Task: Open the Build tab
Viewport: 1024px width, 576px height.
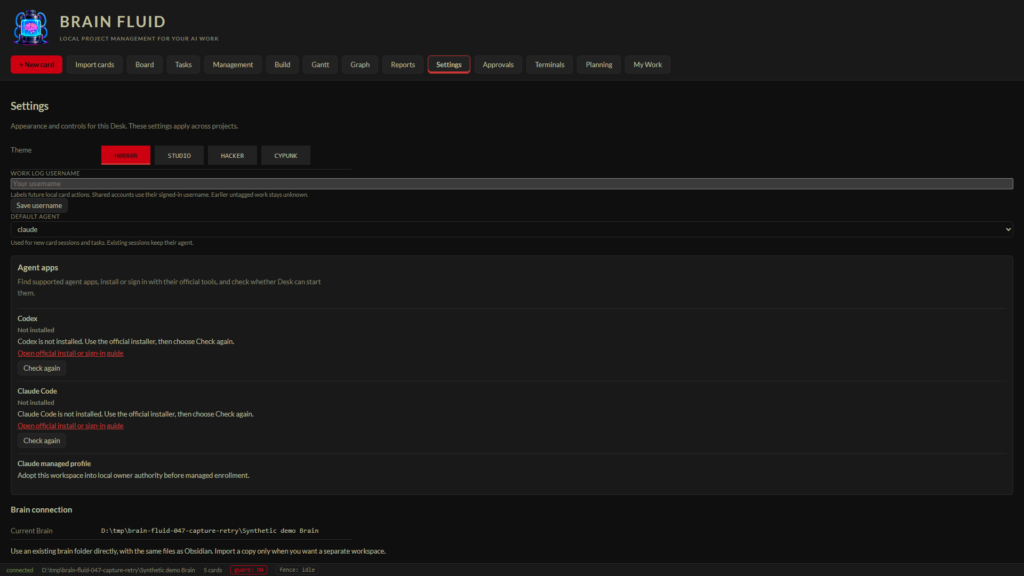Action: point(282,65)
